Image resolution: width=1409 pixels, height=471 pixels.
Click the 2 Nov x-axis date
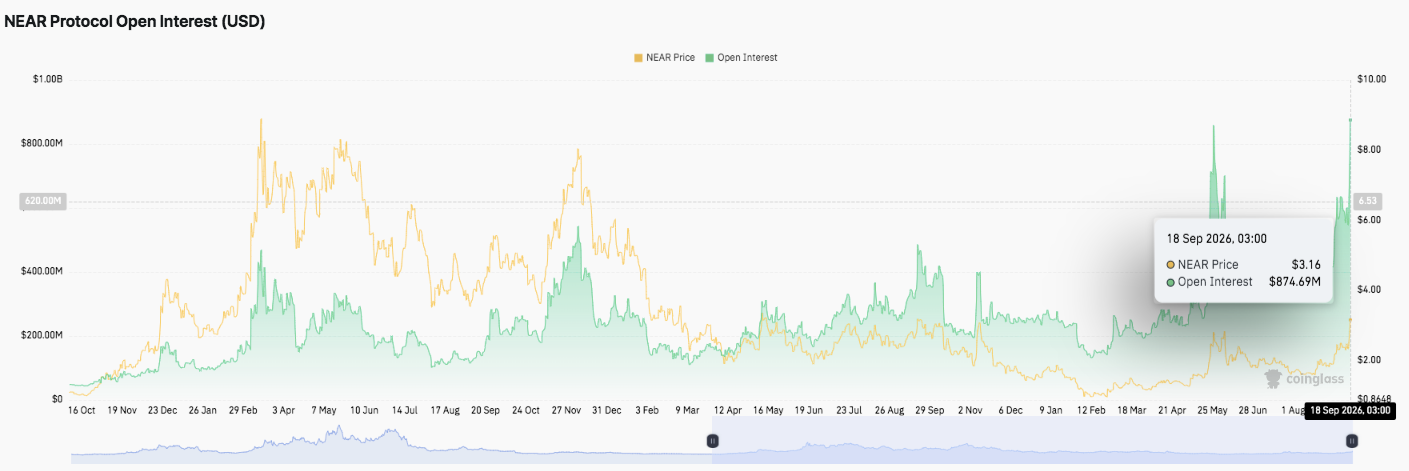click(970, 410)
